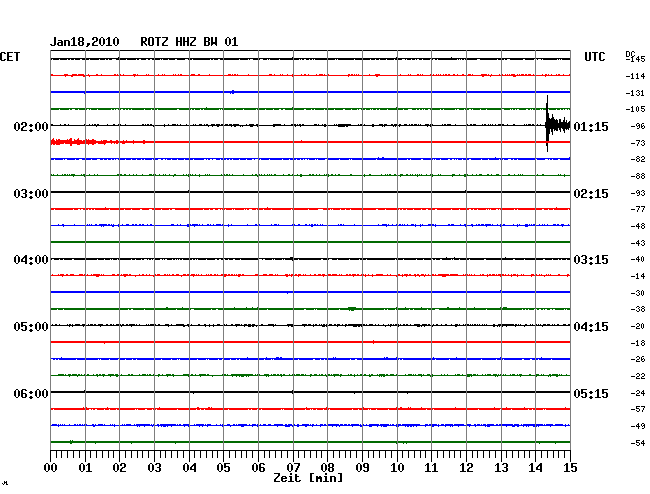Click the DC offset value -145
The image size is (650, 494).
pos(635,59)
